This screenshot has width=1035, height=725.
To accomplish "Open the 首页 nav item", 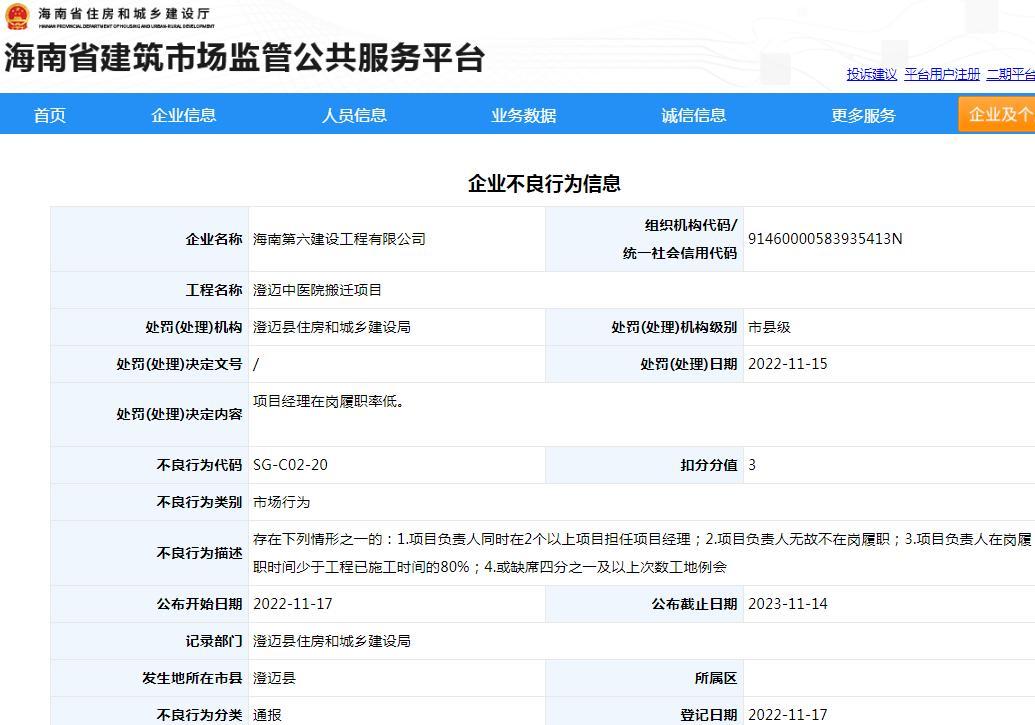I will [50, 116].
